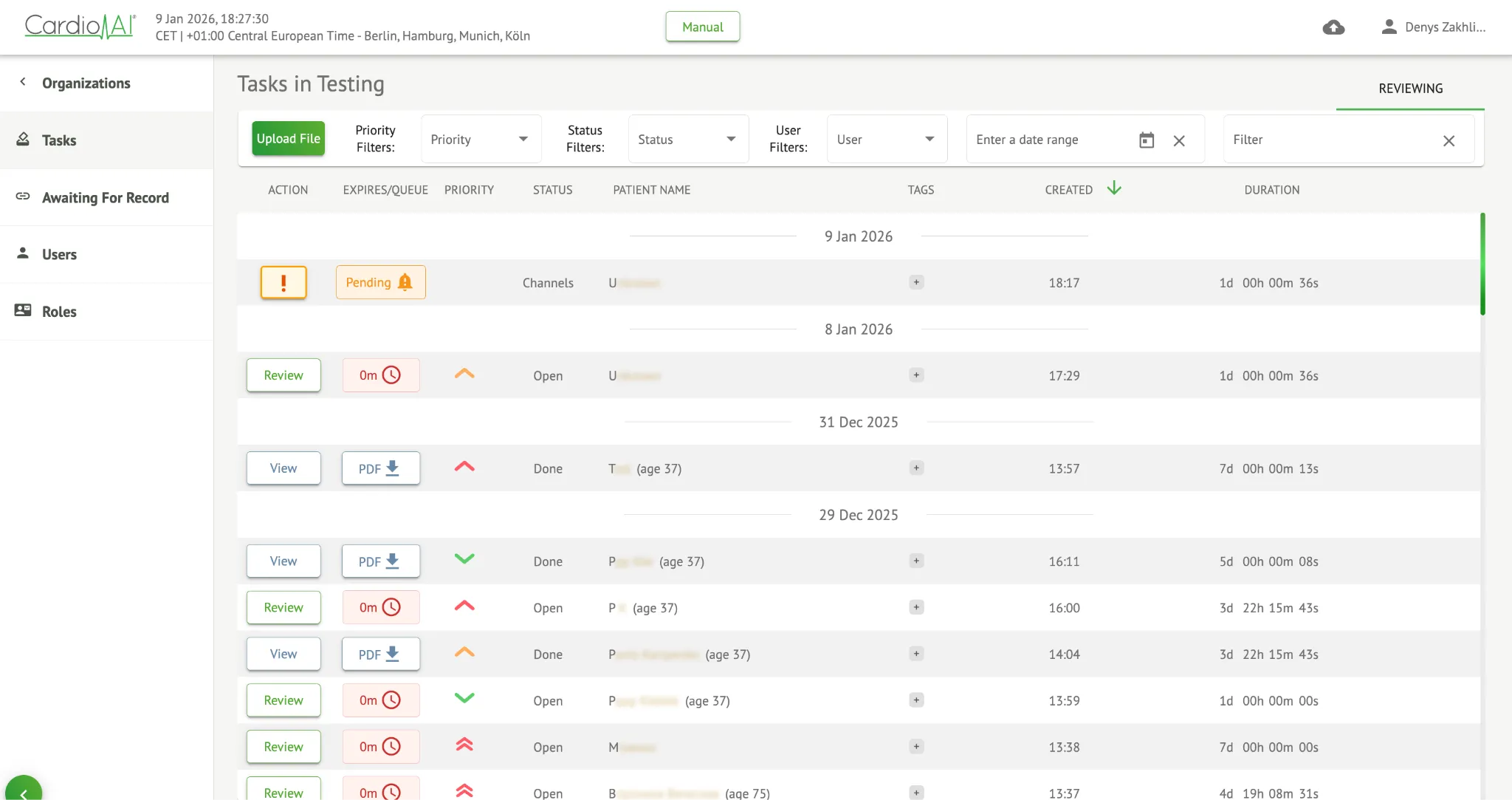Viewport: 1512px width, 800px height.
Task: Download PDF for the 13:57 task
Action: (381, 468)
